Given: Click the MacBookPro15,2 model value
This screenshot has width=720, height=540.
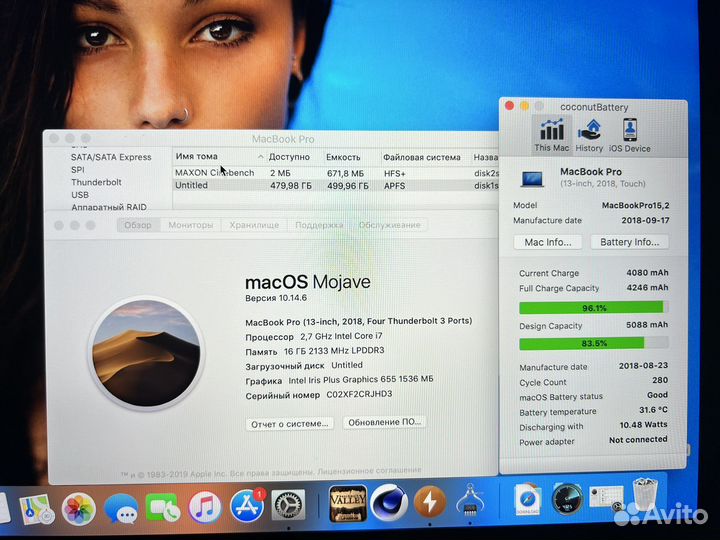Looking at the screenshot, I should pyautogui.click(x=635, y=205).
